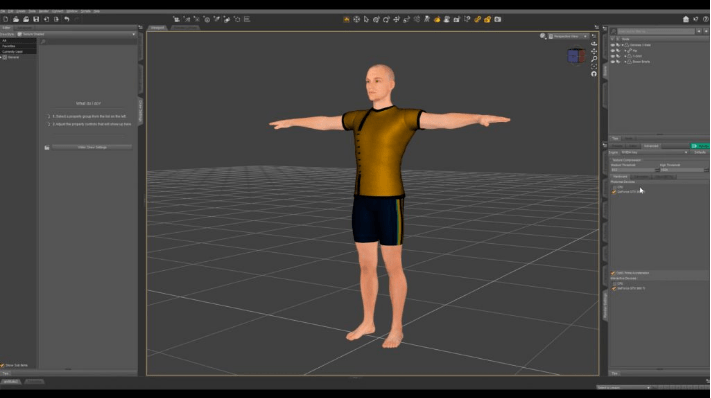Open the DrawStyle Texture Shaded dropdown
Viewport: 711px width, 398px height.
pos(76,34)
